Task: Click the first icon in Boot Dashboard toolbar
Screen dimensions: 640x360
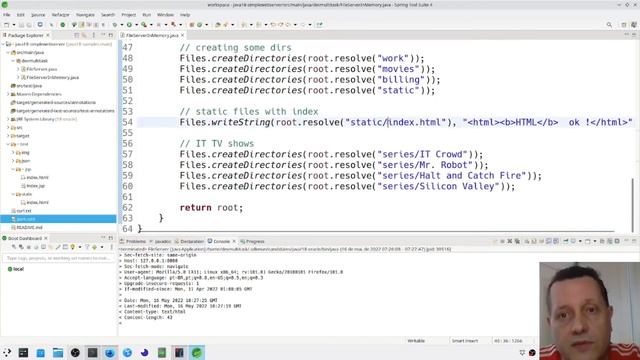Action: (x=13, y=247)
